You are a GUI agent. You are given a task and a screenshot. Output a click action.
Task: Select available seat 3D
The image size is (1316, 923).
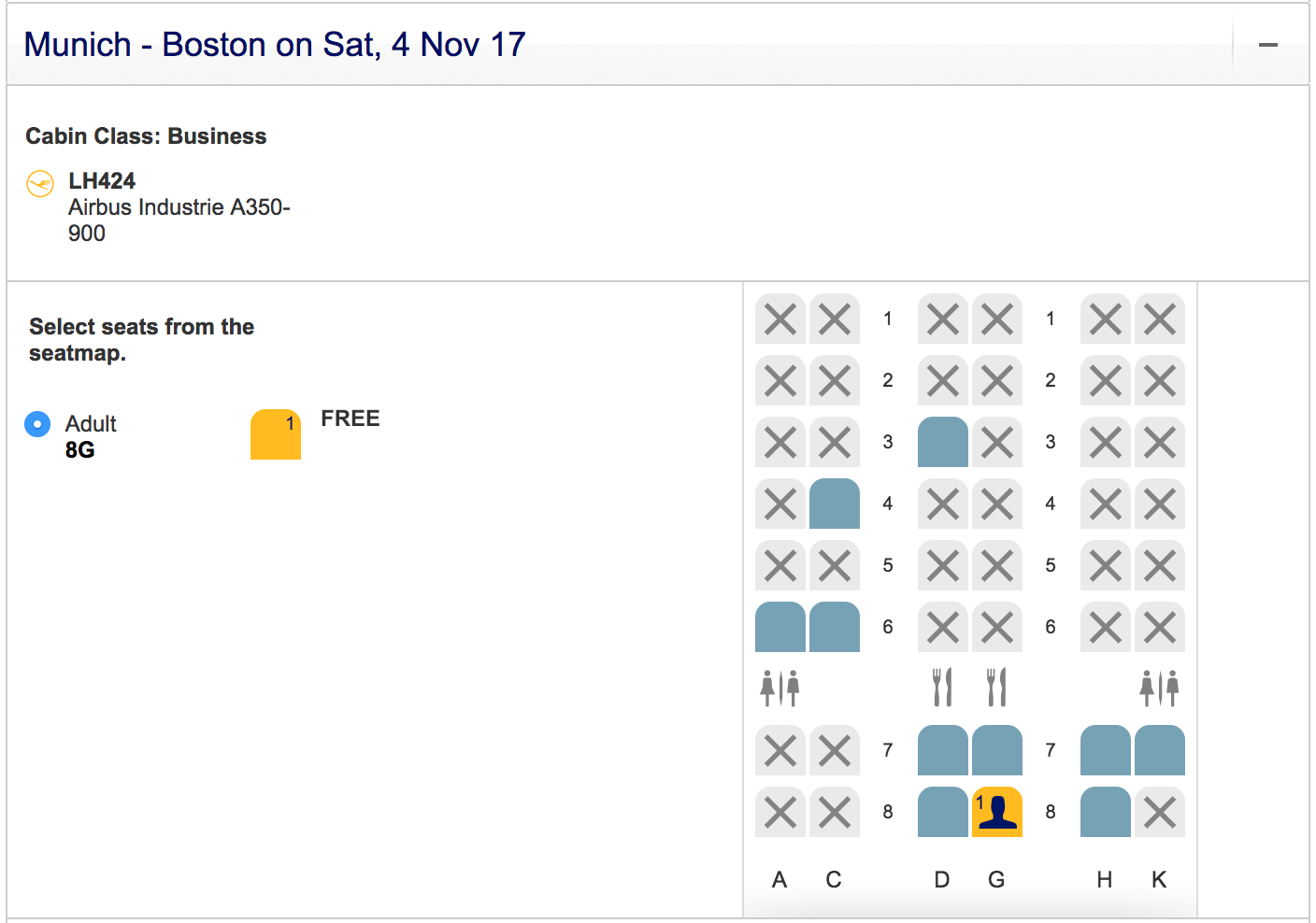click(942, 442)
